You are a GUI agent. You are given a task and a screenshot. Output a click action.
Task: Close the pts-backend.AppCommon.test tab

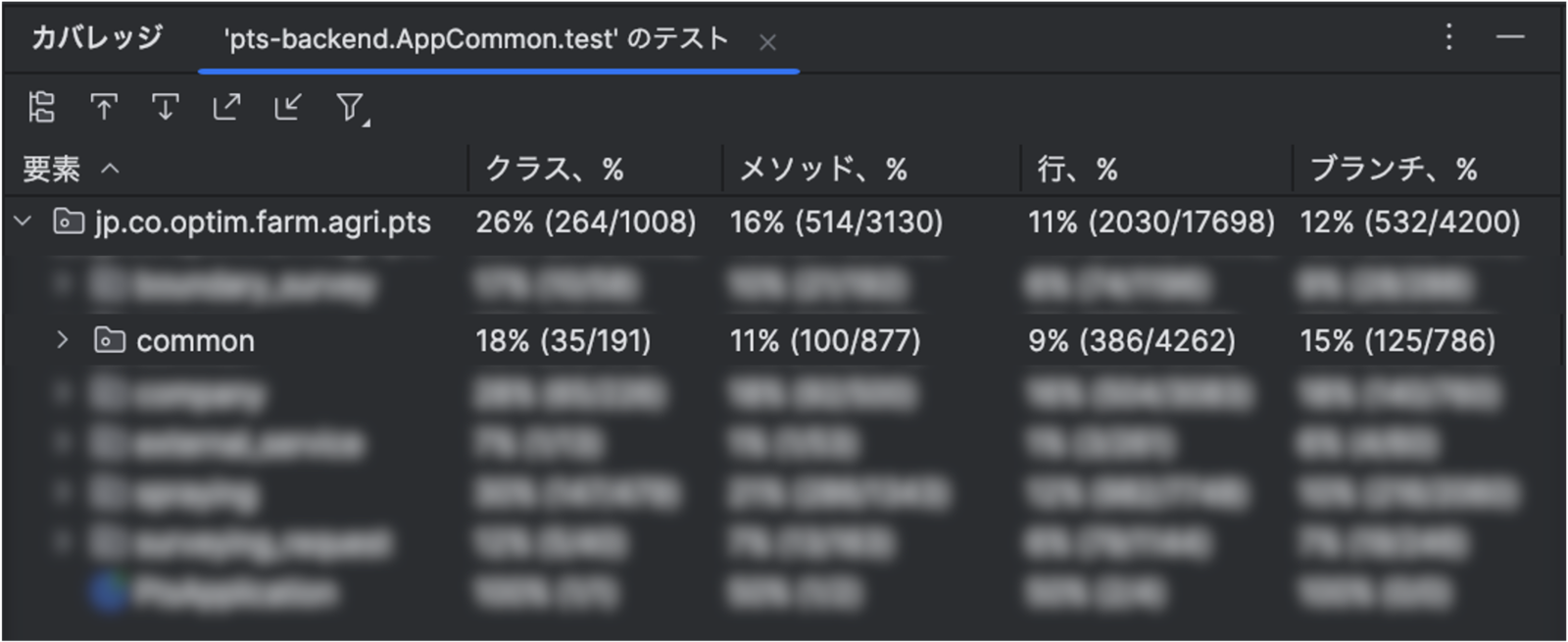[767, 42]
